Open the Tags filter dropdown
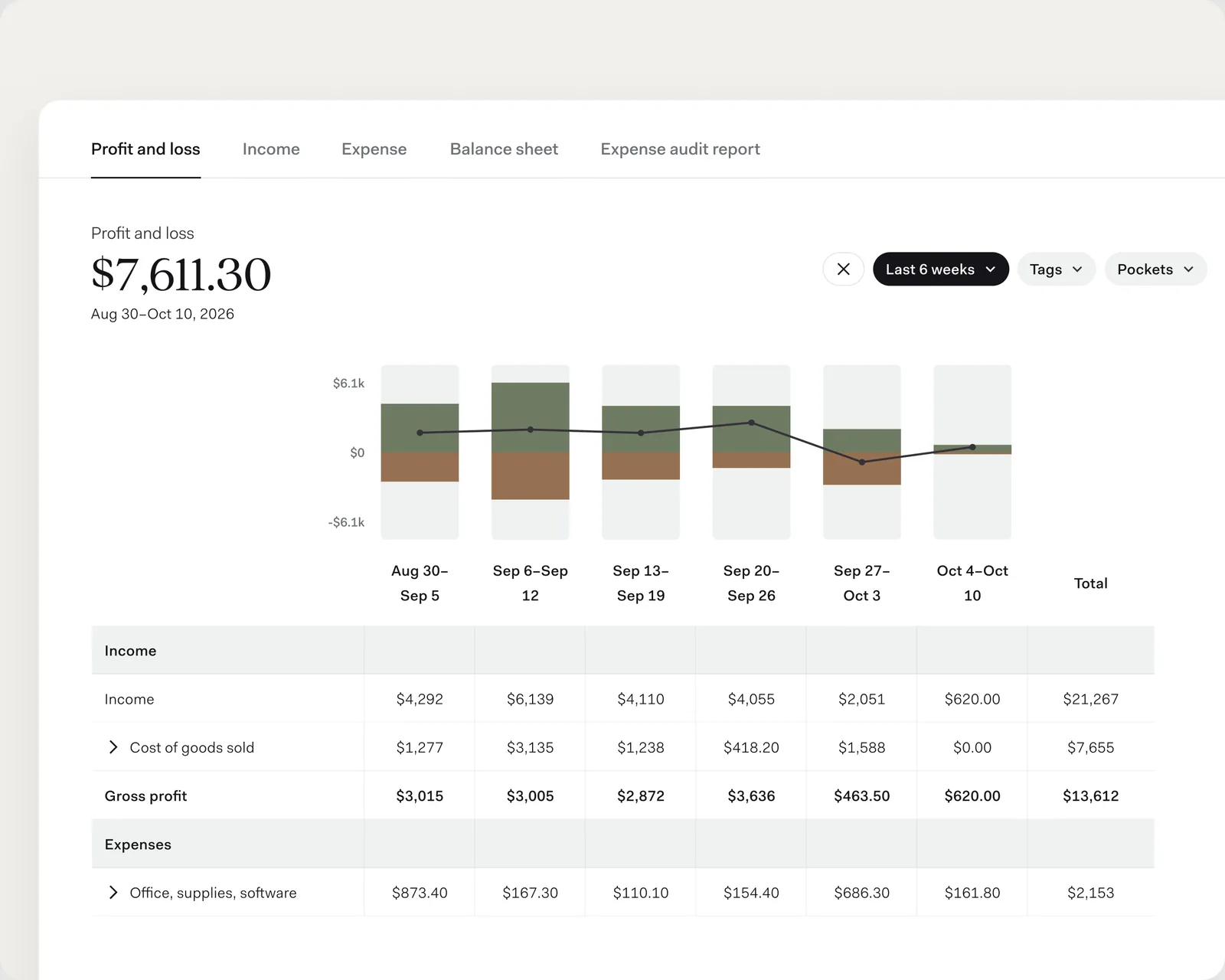This screenshot has height=980, width=1225. 1056,269
